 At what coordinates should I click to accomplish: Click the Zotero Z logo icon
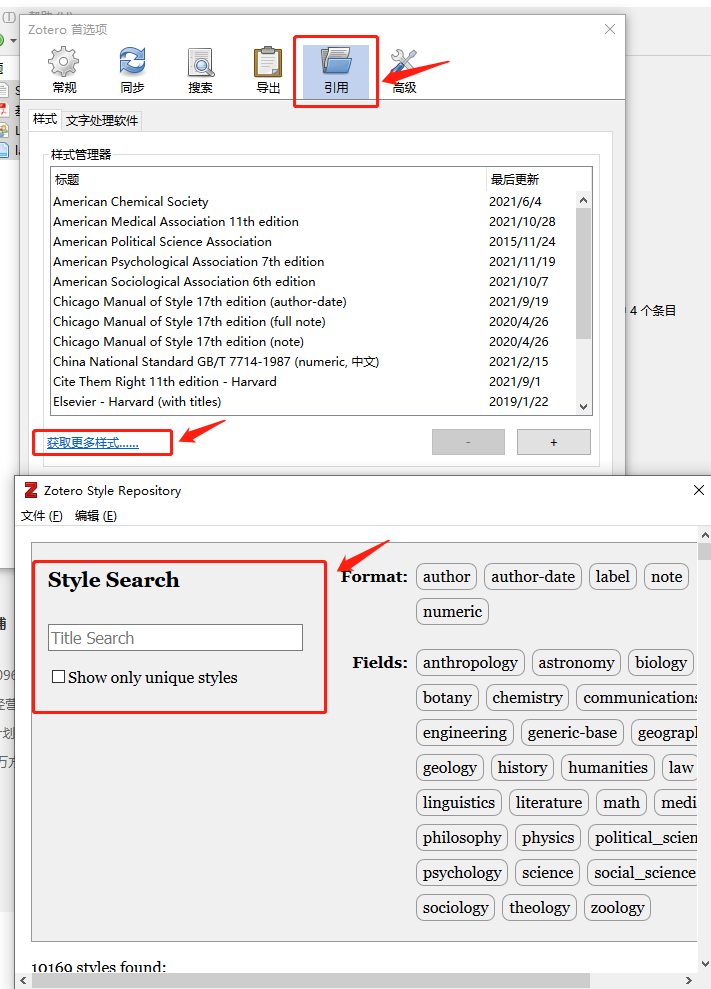(31, 490)
